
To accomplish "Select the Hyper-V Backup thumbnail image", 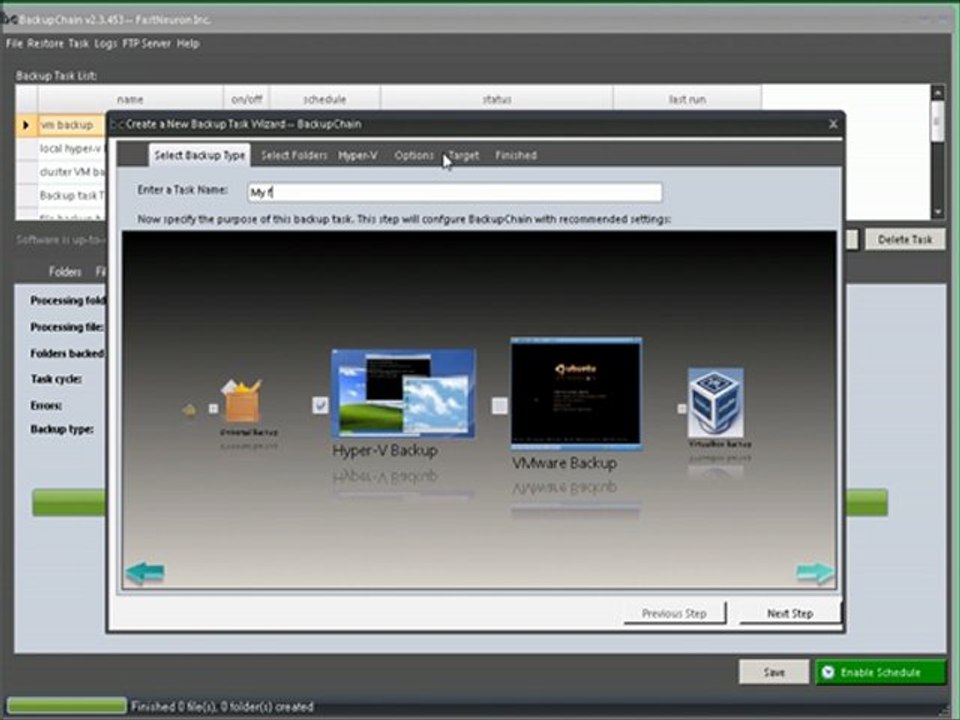I will pos(403,393).
